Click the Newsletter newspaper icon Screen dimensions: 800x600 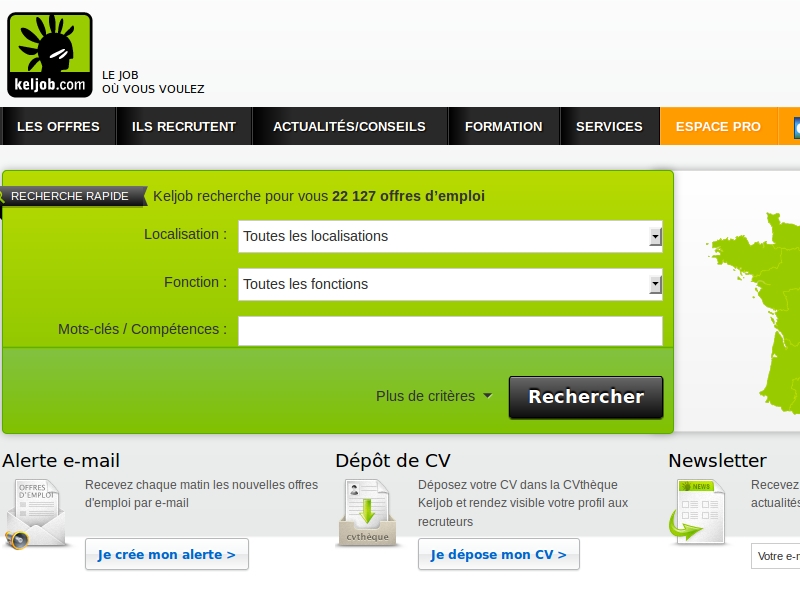(x=698, y=512)
